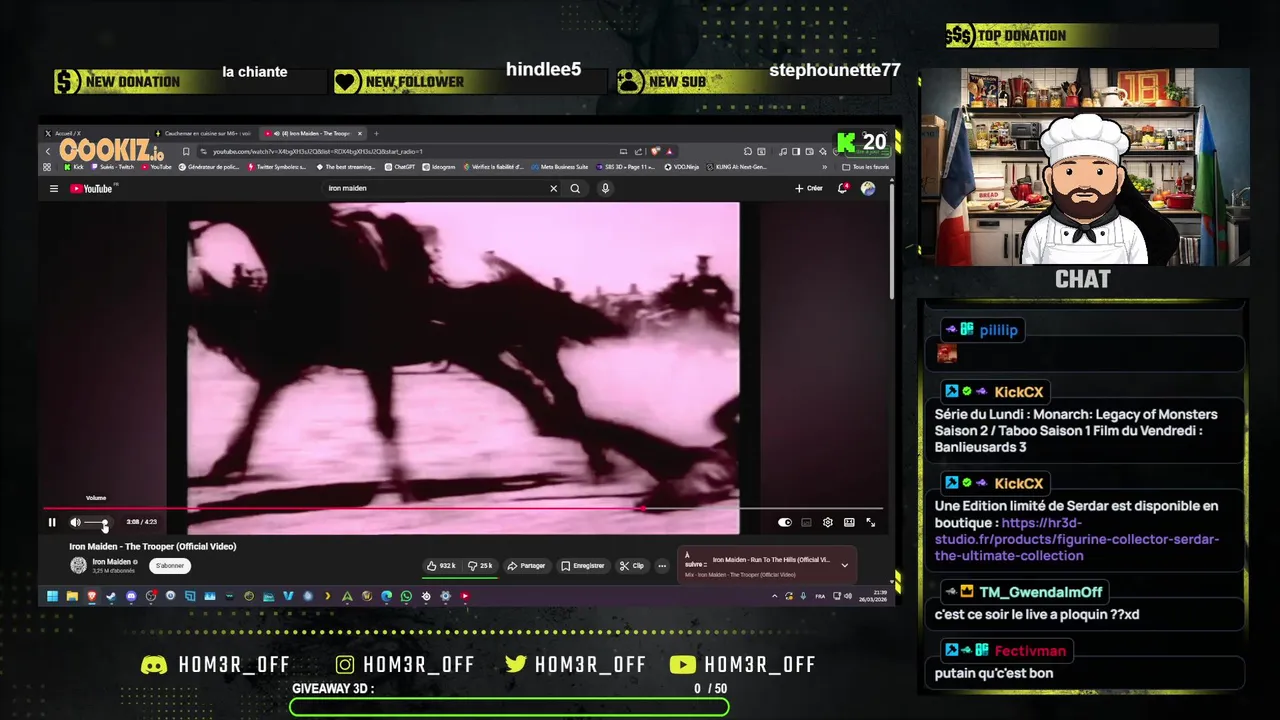The width and height of the screenshot is (1280, 720).
Task: Adjust the YouTube volume slider
Action: coord(96,522)
